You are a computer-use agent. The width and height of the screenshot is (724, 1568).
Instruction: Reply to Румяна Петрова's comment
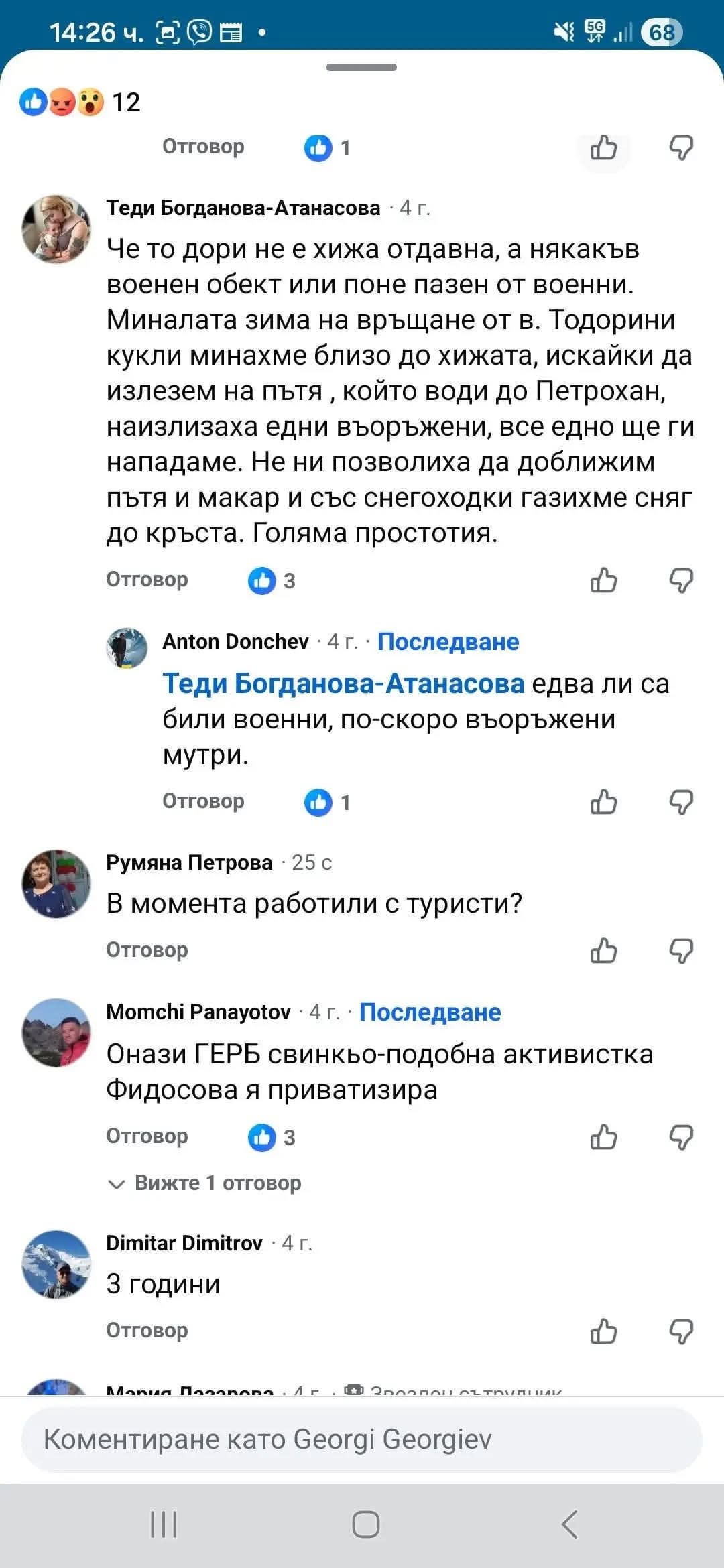pyautogui.click(x=147, y=950)
